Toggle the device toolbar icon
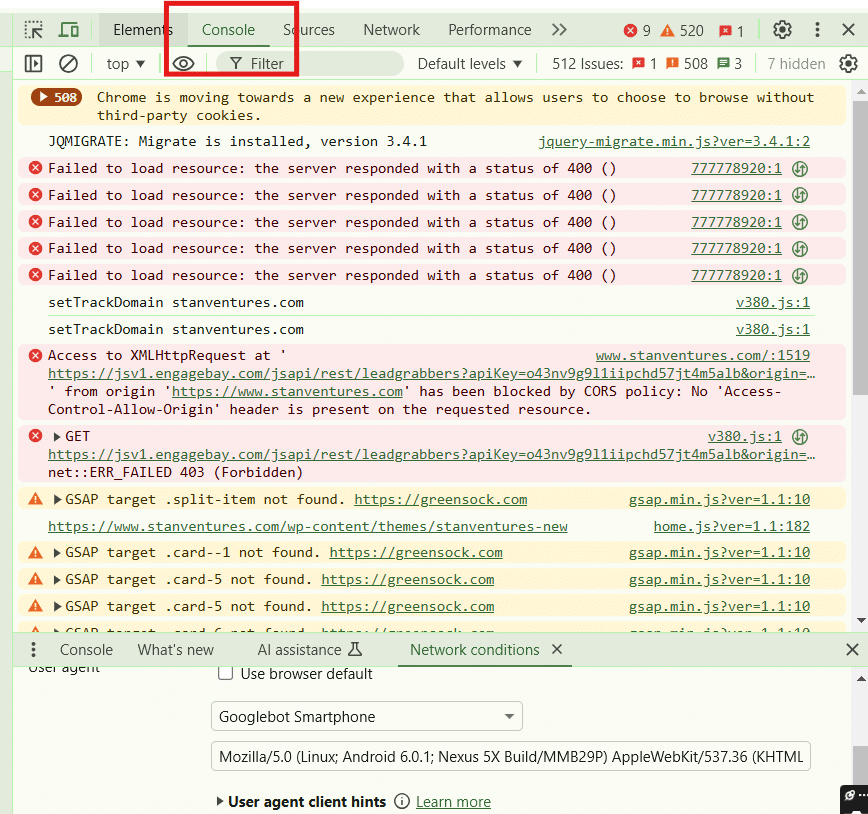This screenshot has height=814, width=868. click(68, 30)
